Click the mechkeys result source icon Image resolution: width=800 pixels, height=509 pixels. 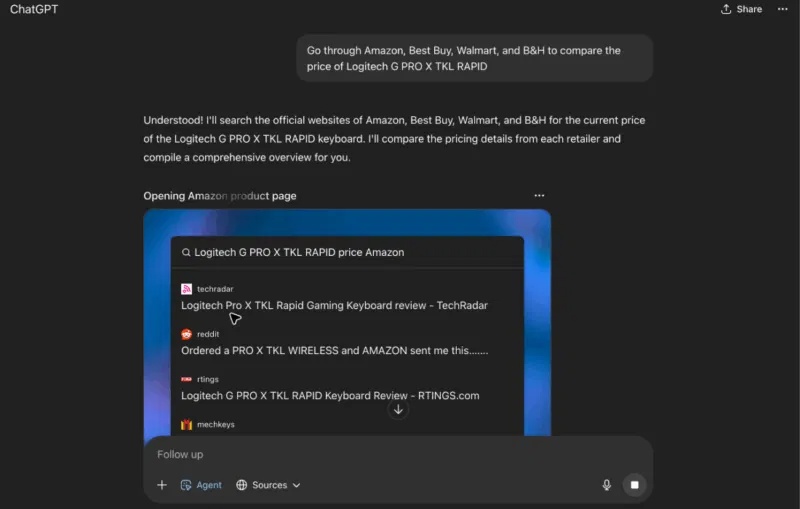[x=186, y=424]
